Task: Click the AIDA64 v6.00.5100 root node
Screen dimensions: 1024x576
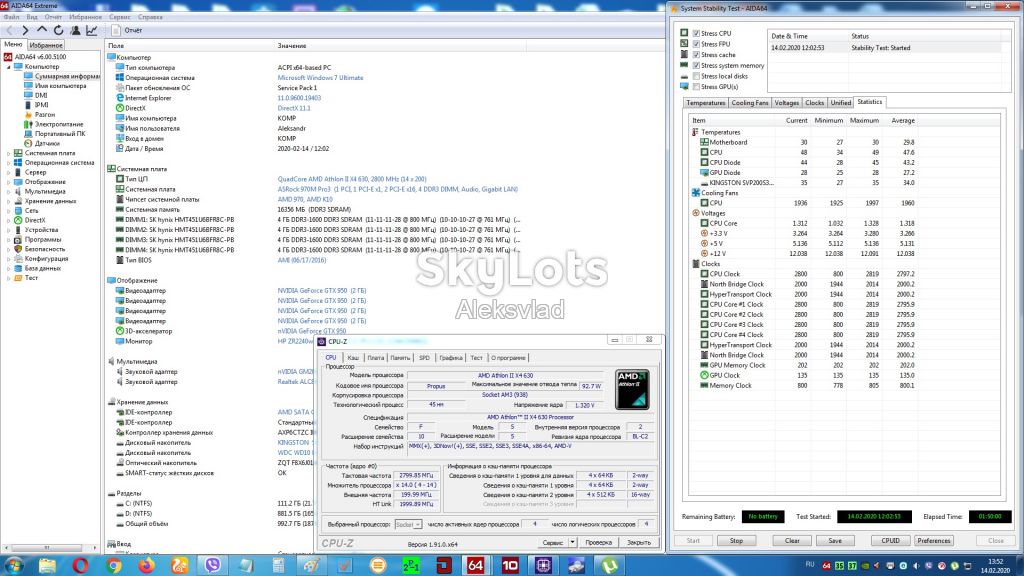Action: [x=40, y=57]
